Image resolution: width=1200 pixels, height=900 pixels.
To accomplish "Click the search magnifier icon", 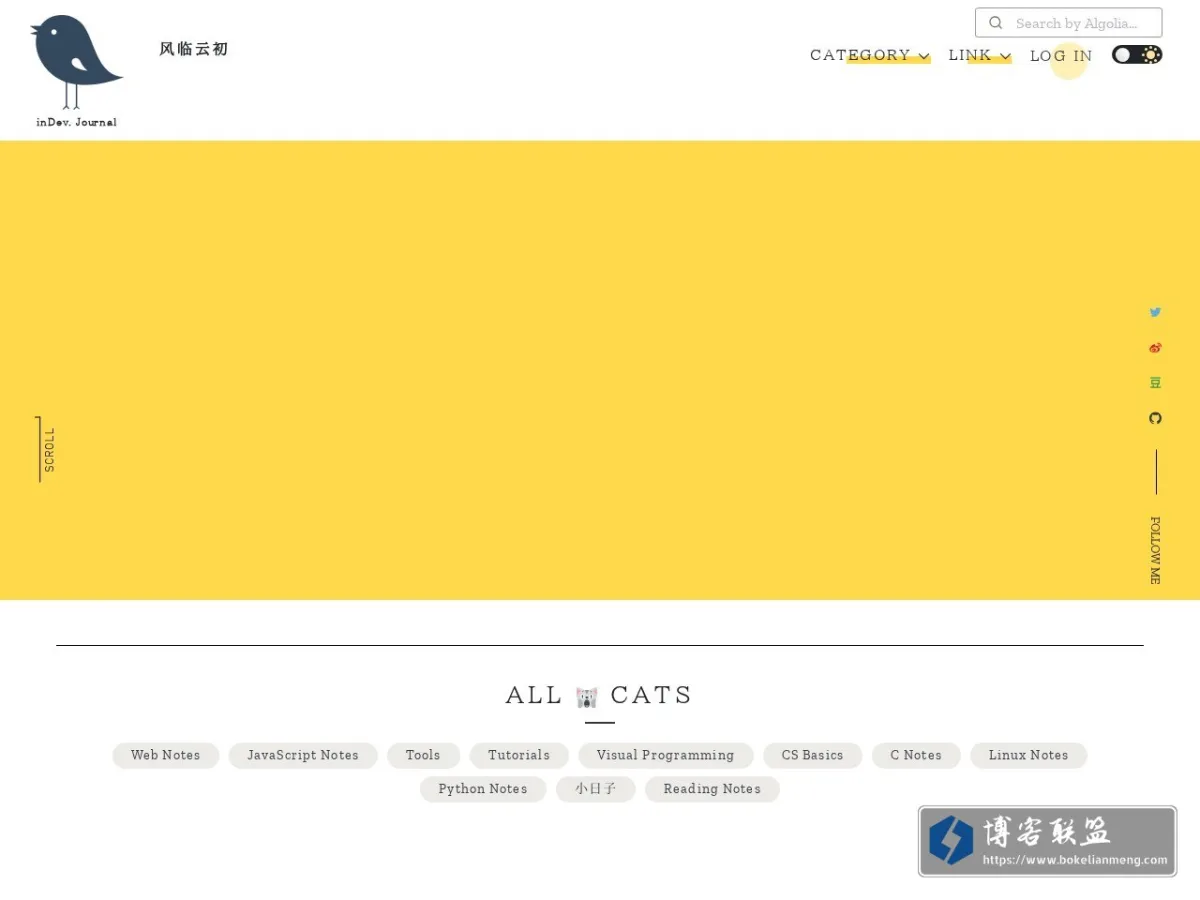I will point(995,23).
